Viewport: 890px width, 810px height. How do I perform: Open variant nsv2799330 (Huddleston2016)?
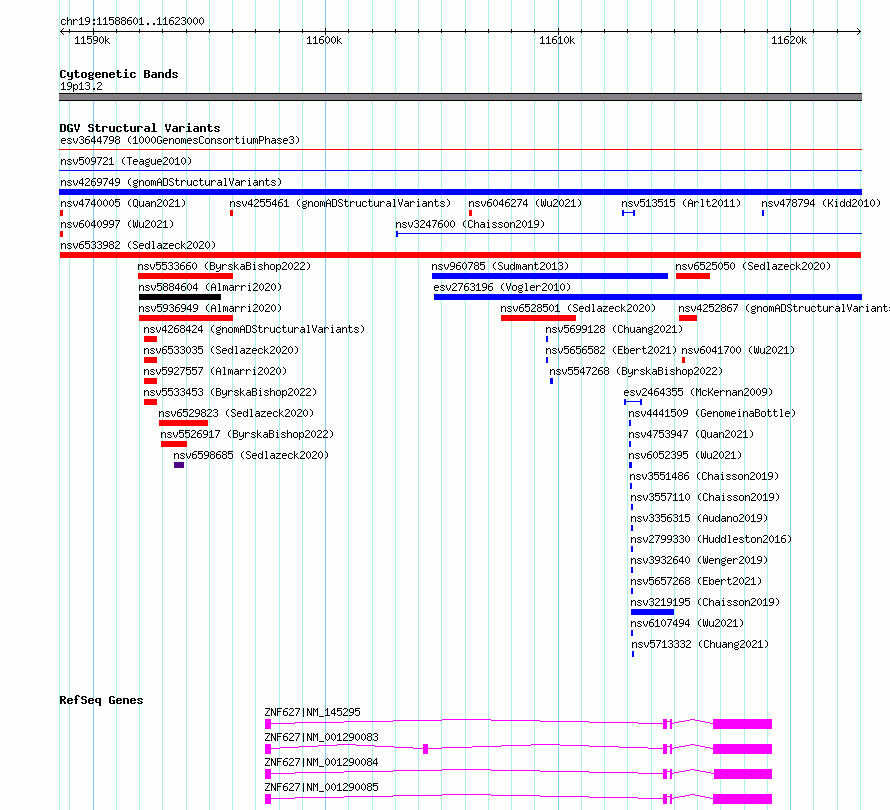[711, 539]
